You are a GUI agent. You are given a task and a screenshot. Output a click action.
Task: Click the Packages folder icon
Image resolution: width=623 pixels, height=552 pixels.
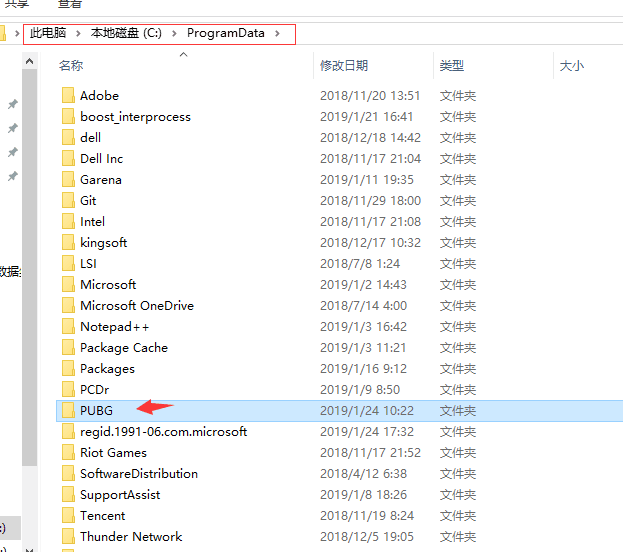68,368
